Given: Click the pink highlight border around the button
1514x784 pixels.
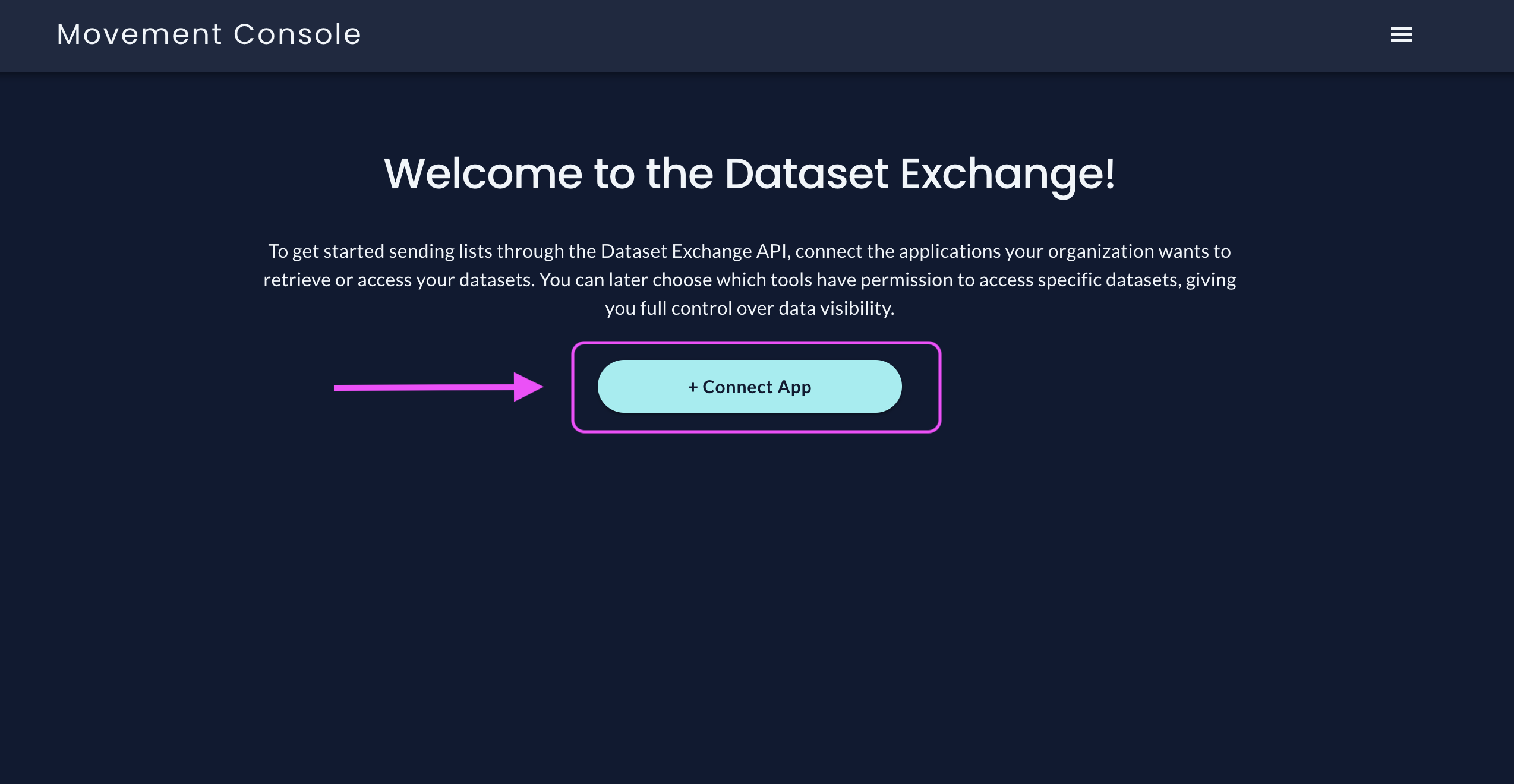Looking at the screenshot, I should tap(756, 343).
